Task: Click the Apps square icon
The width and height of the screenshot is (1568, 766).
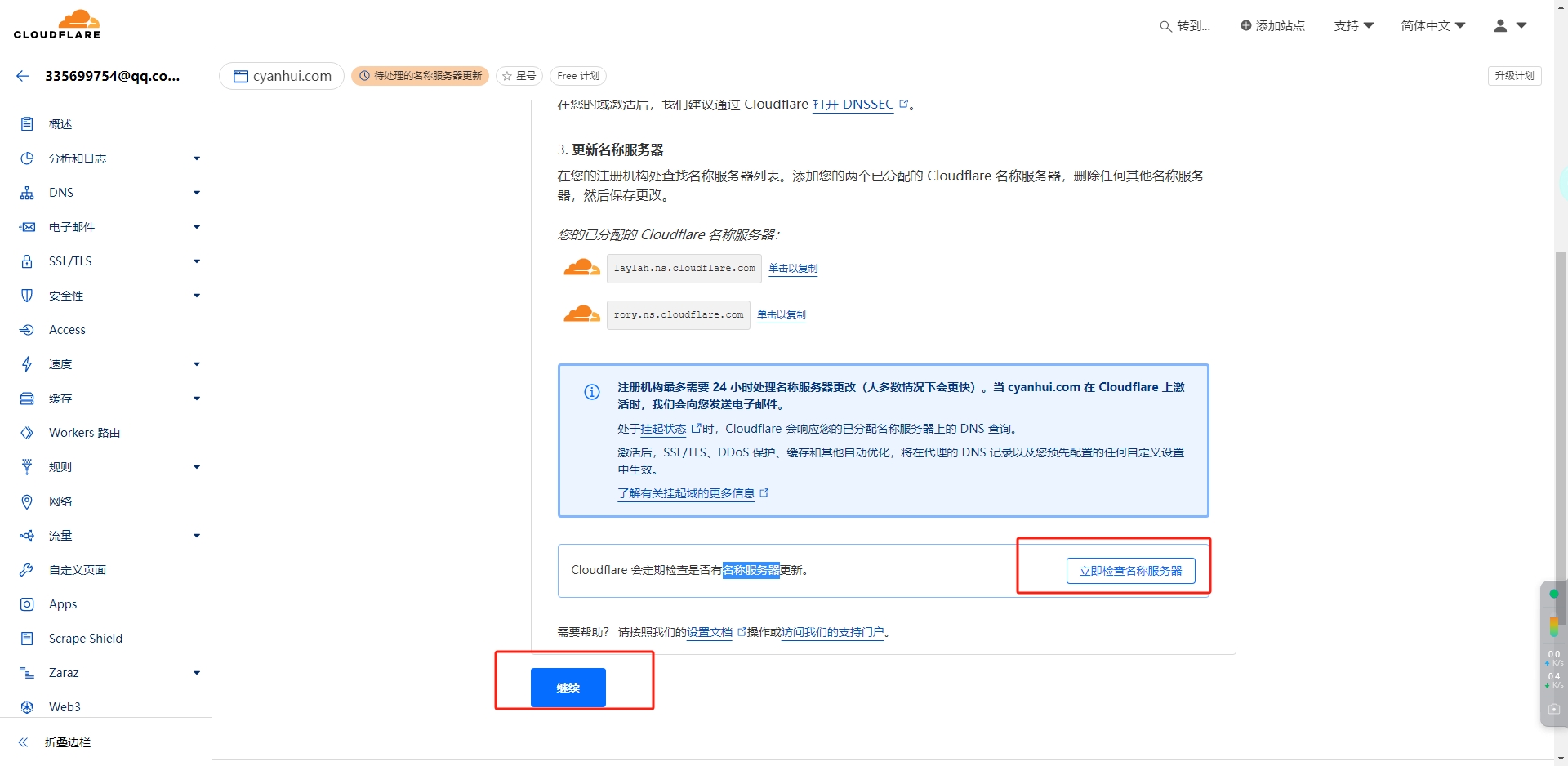Action: [x=27, y=604]
